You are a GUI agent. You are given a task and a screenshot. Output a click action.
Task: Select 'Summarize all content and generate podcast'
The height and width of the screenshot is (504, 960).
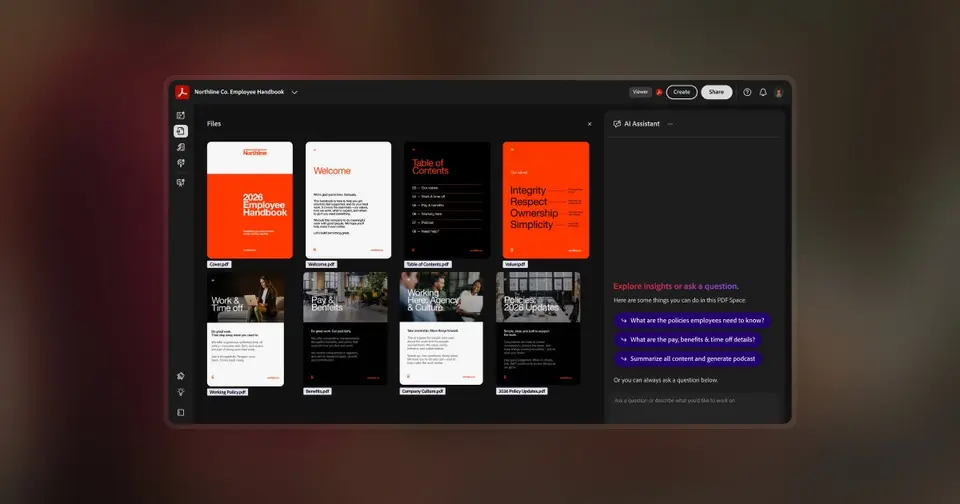[x=688, y=359]
